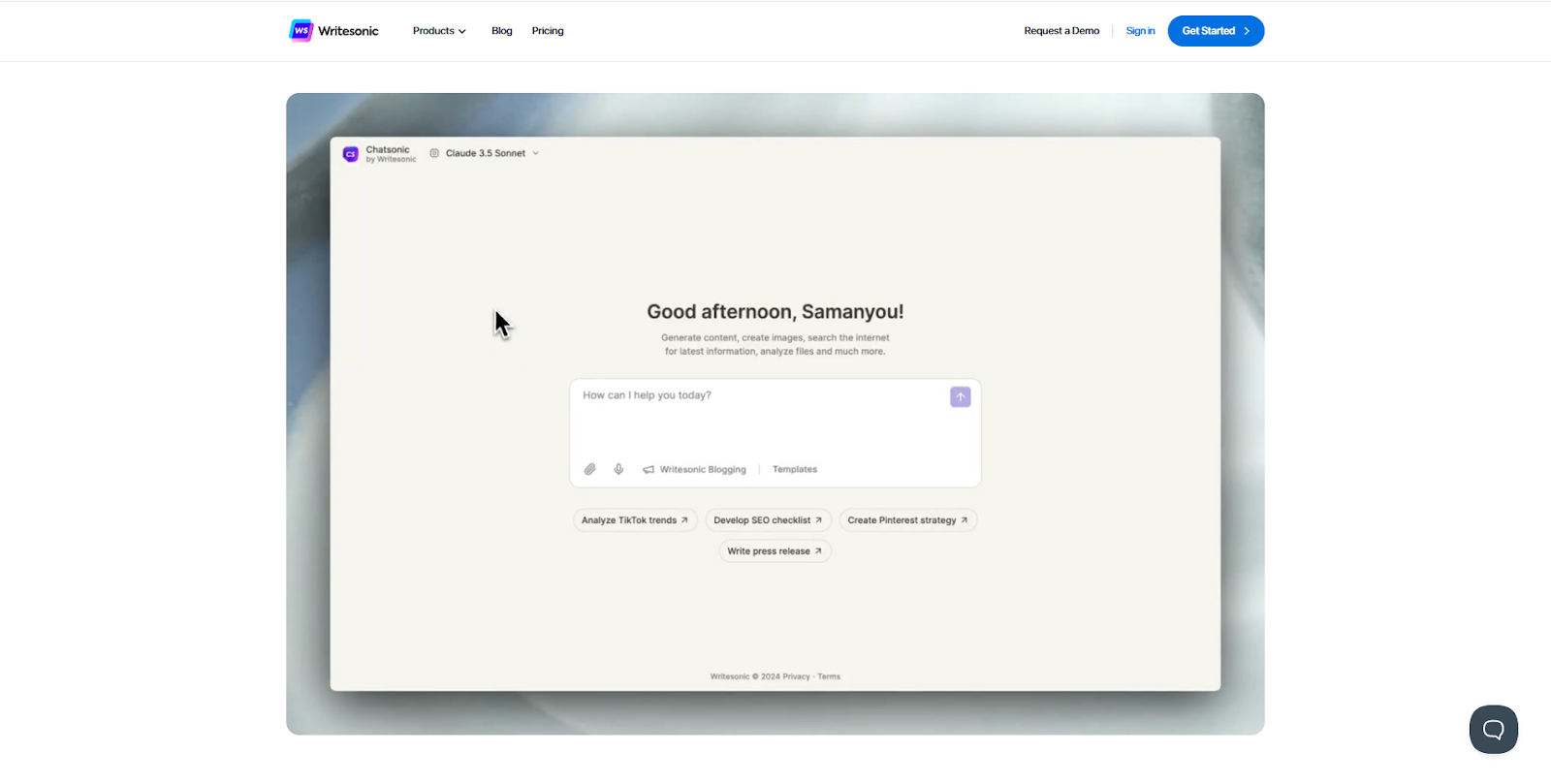This screenshot has width=1551, height=784.
Task: Click the Writesonic brand name text
Action: 348,31
